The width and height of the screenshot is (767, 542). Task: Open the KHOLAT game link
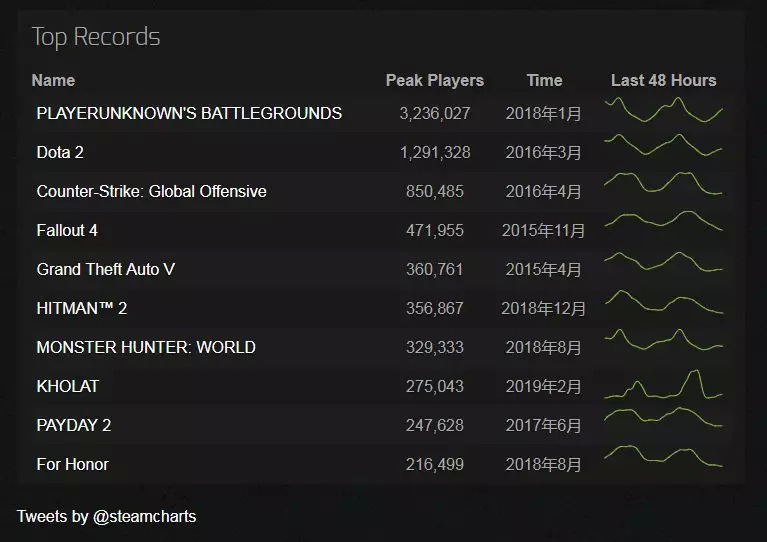pos(68,386)
